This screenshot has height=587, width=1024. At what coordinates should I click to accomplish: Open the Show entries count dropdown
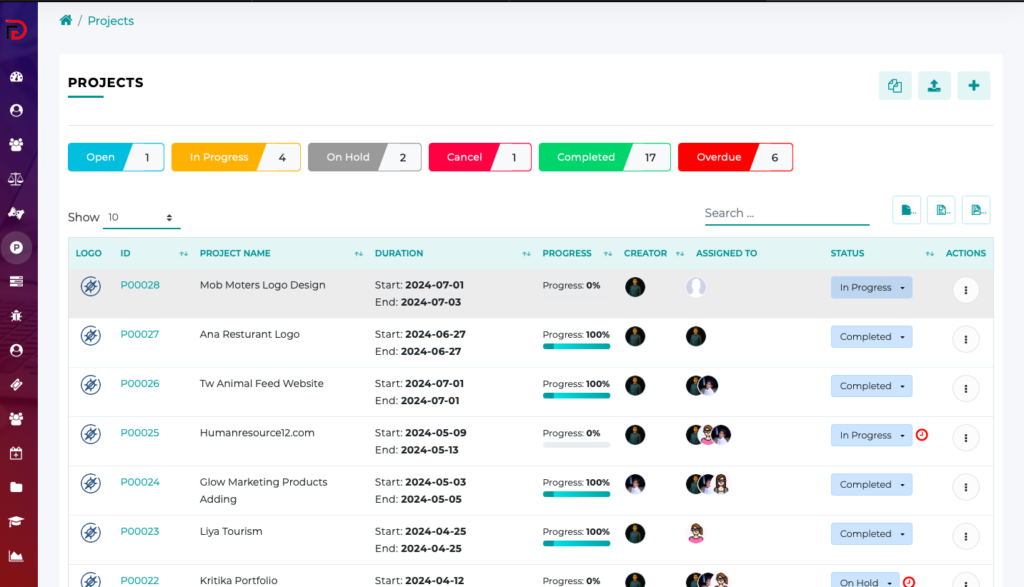pyautogui.click(x=139, y=217)
